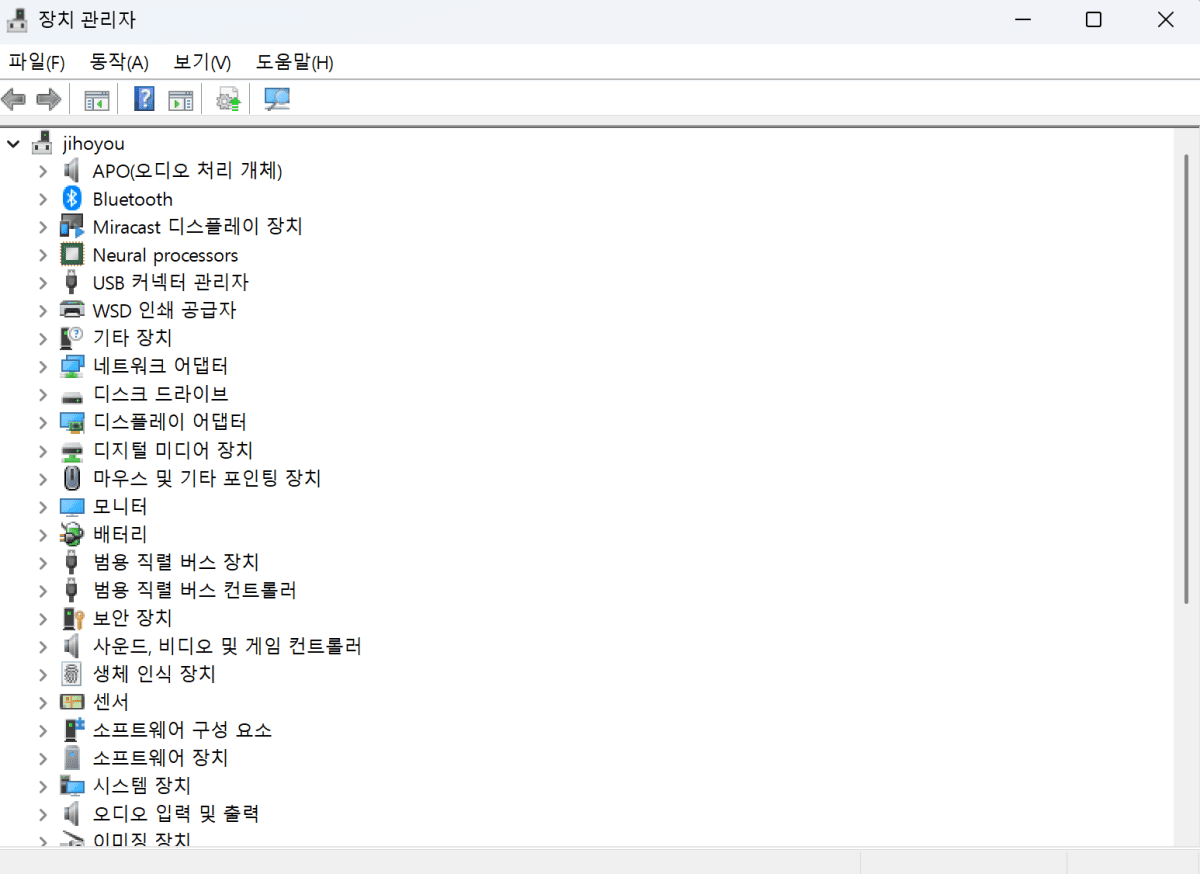Select the computer icon next to jihoyou

click(41, 143)
